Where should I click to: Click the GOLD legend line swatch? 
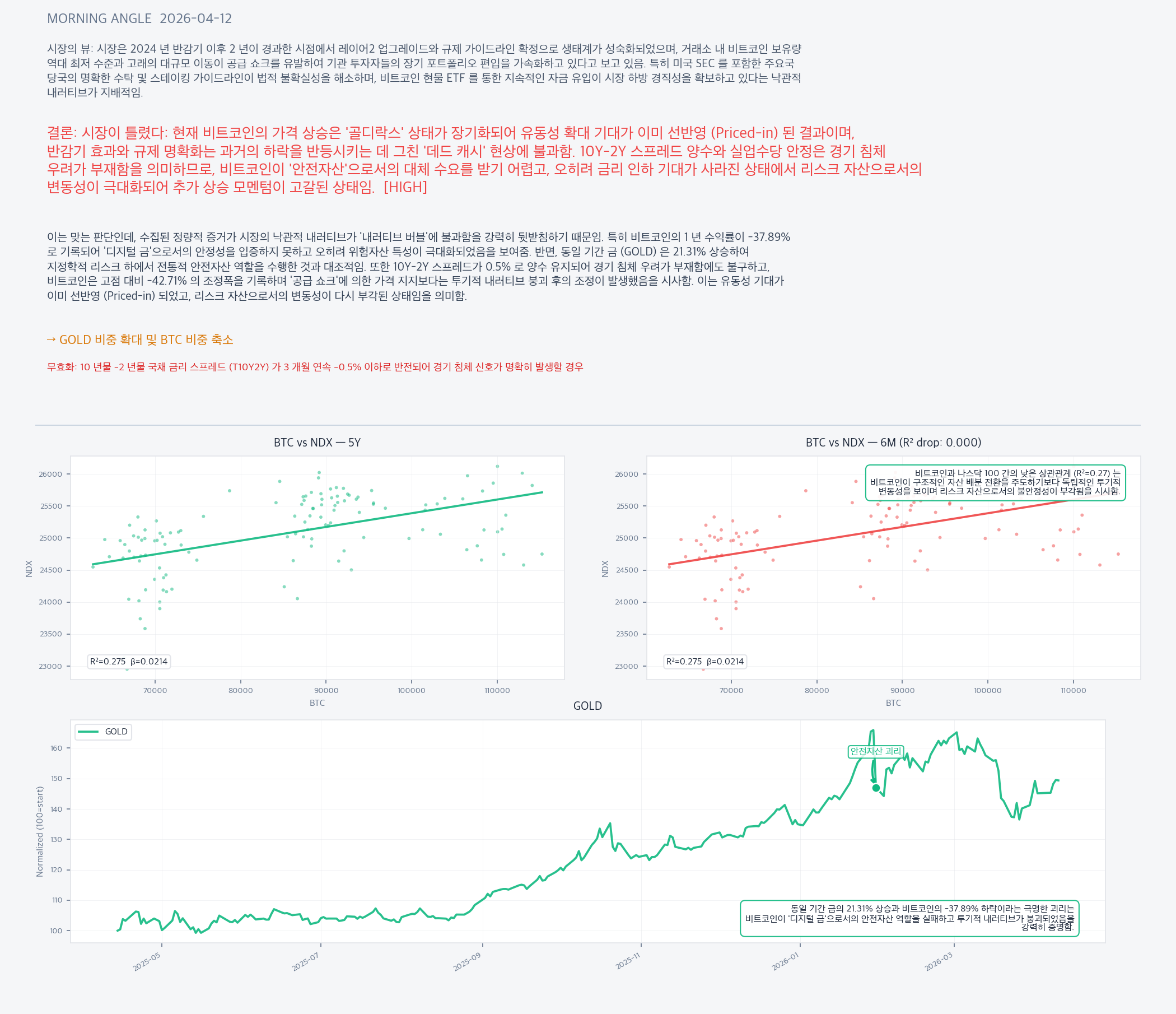[88, 732]
